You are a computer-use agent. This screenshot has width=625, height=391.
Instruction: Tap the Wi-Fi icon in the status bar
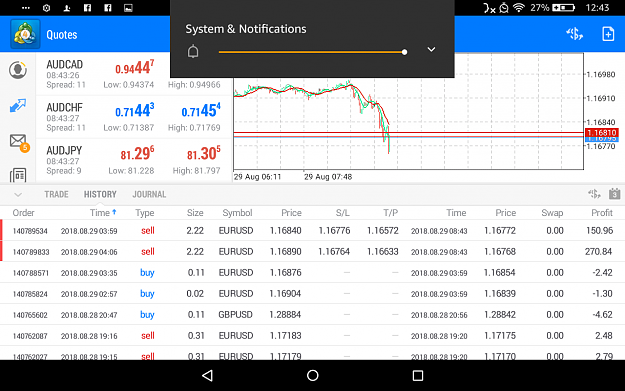pyautogui.click(x=518, y=8)
